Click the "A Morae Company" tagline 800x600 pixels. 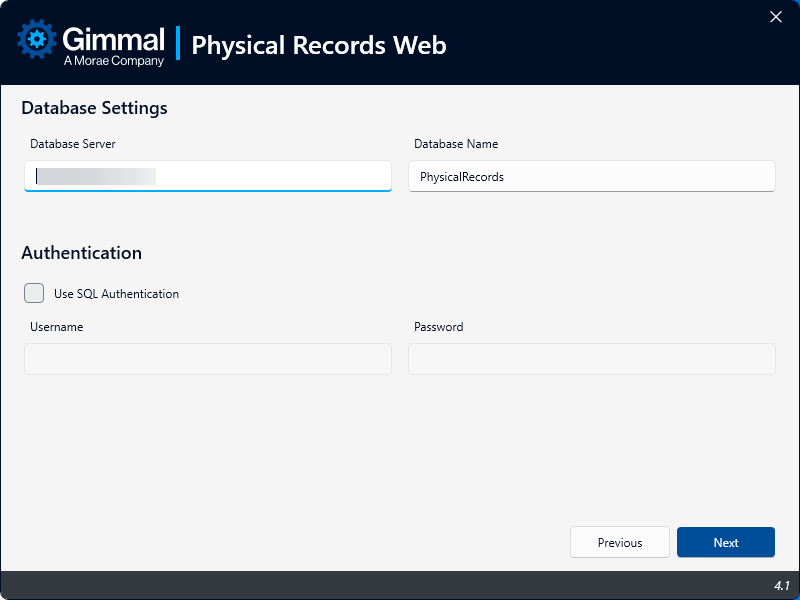113,61
